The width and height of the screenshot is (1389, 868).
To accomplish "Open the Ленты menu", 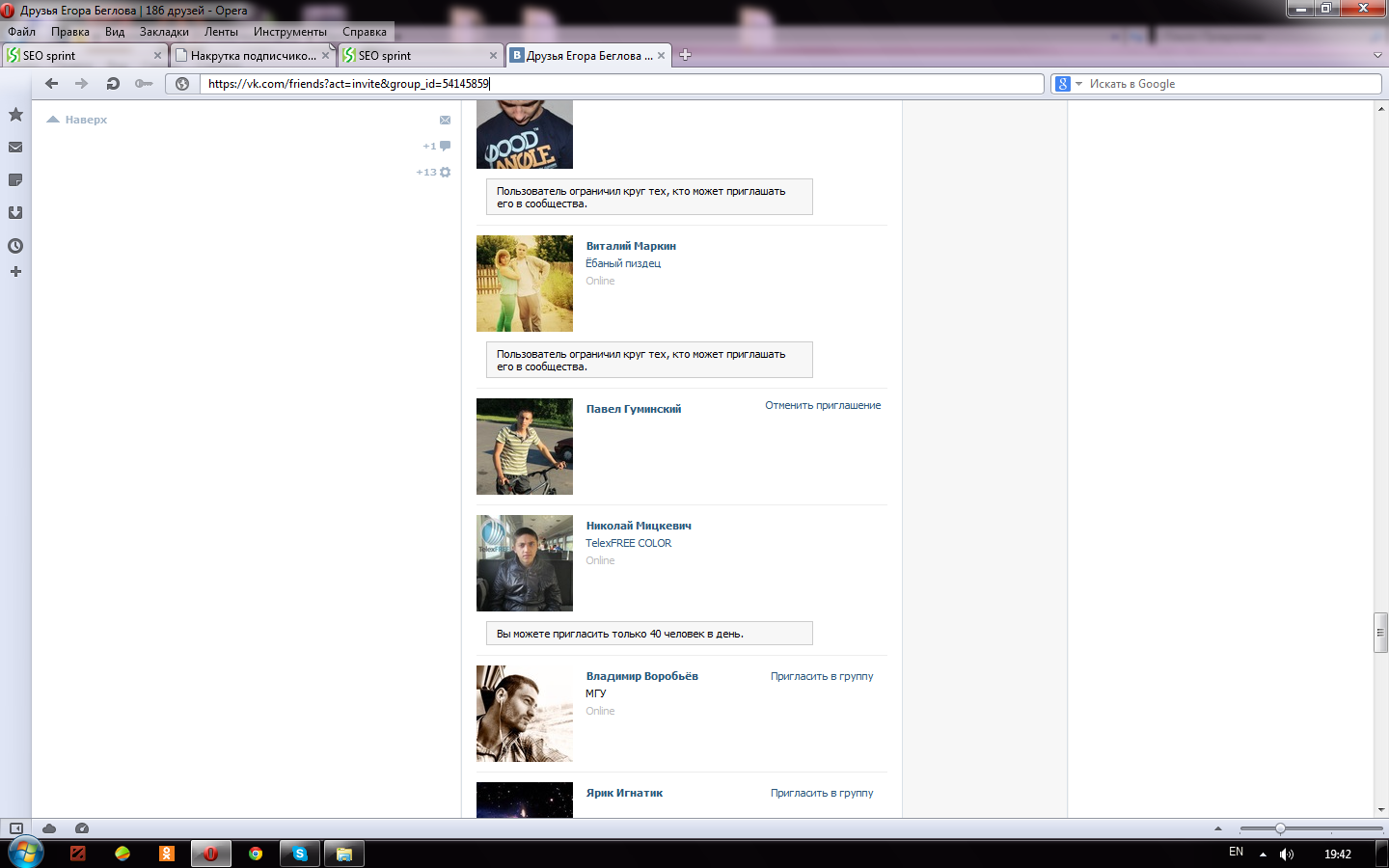I will tap(221, 32).
